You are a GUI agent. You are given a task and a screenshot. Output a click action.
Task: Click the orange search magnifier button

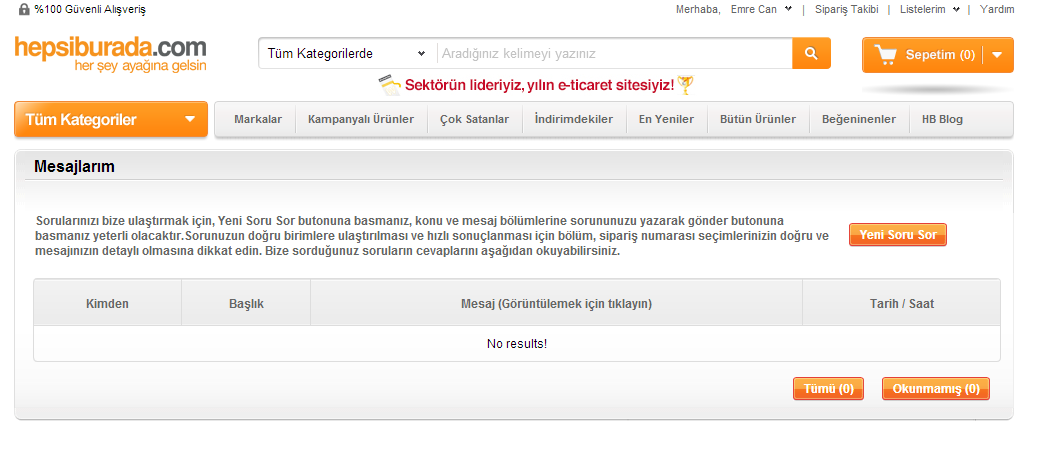pyautogui.click(x=811, y=54)
